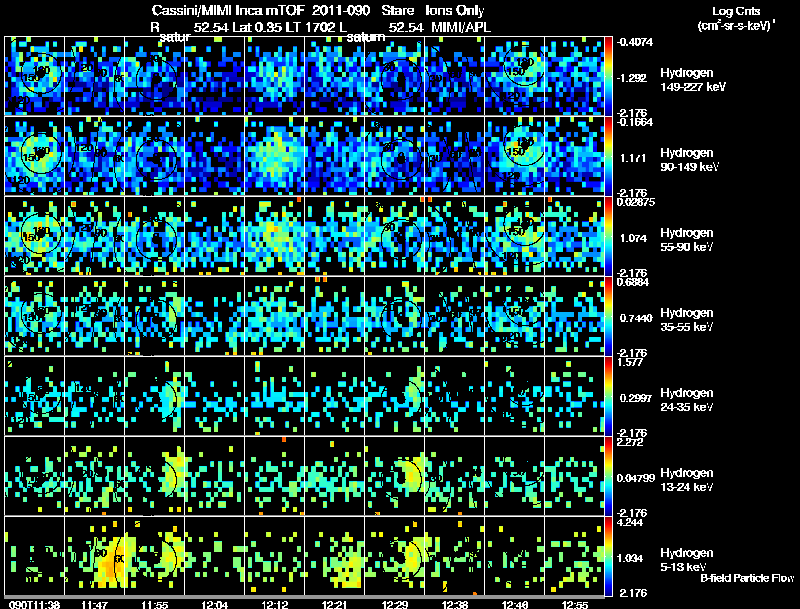The width and height of the screenshot is (800, 609).
Task: Click the color bar beside Hydrogen 90-149 keV
Action: pyautogui.click(x=608, y=156)
